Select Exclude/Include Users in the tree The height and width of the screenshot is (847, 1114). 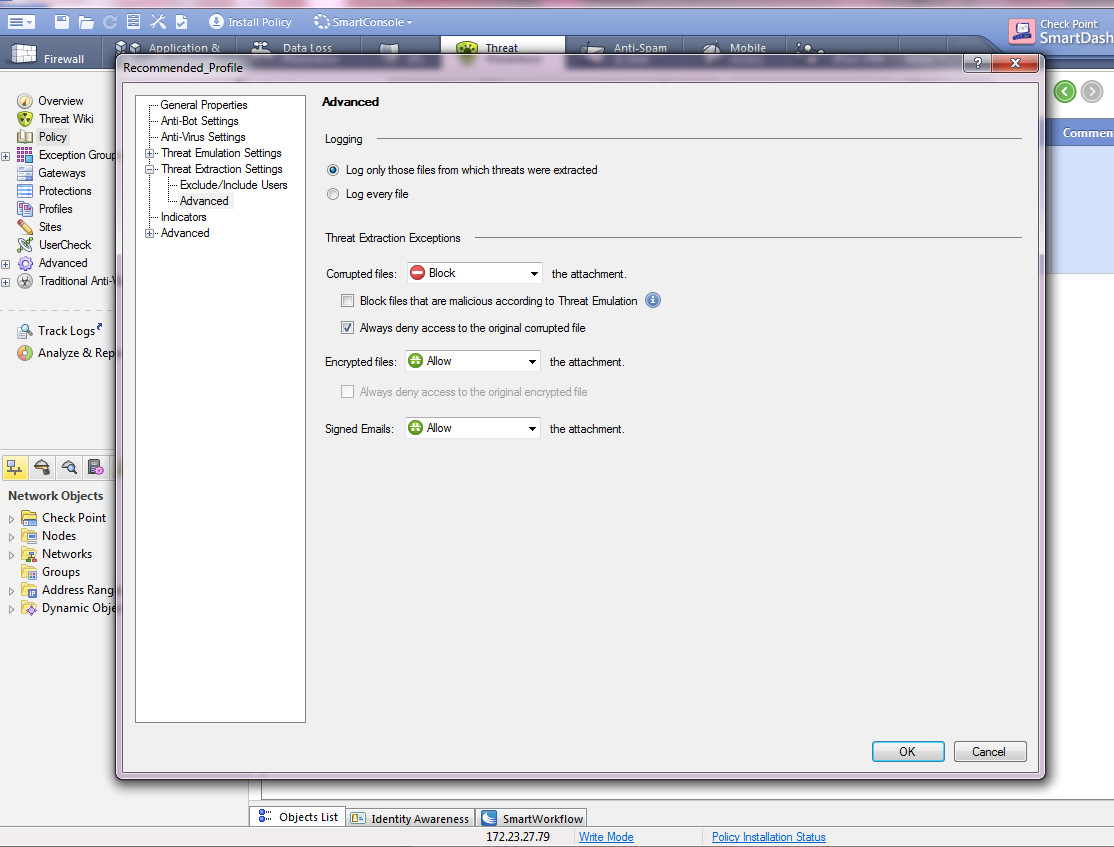234,185
